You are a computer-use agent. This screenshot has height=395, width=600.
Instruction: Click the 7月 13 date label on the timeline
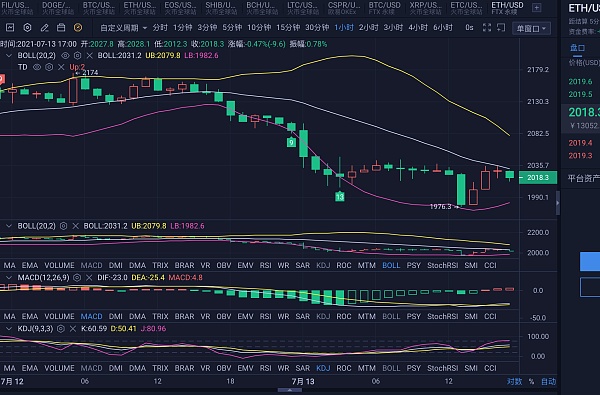click(303, 381)
